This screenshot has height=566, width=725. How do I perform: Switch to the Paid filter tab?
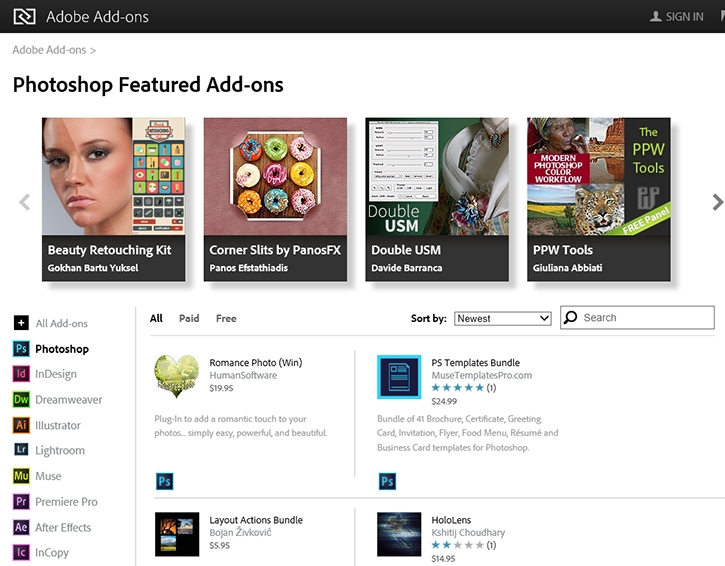click(189, 318)
